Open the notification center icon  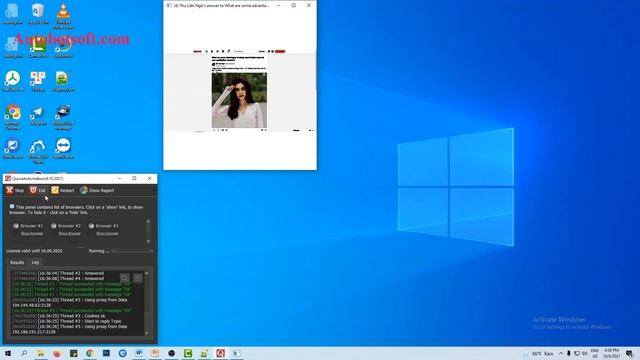tap(629, 353)
